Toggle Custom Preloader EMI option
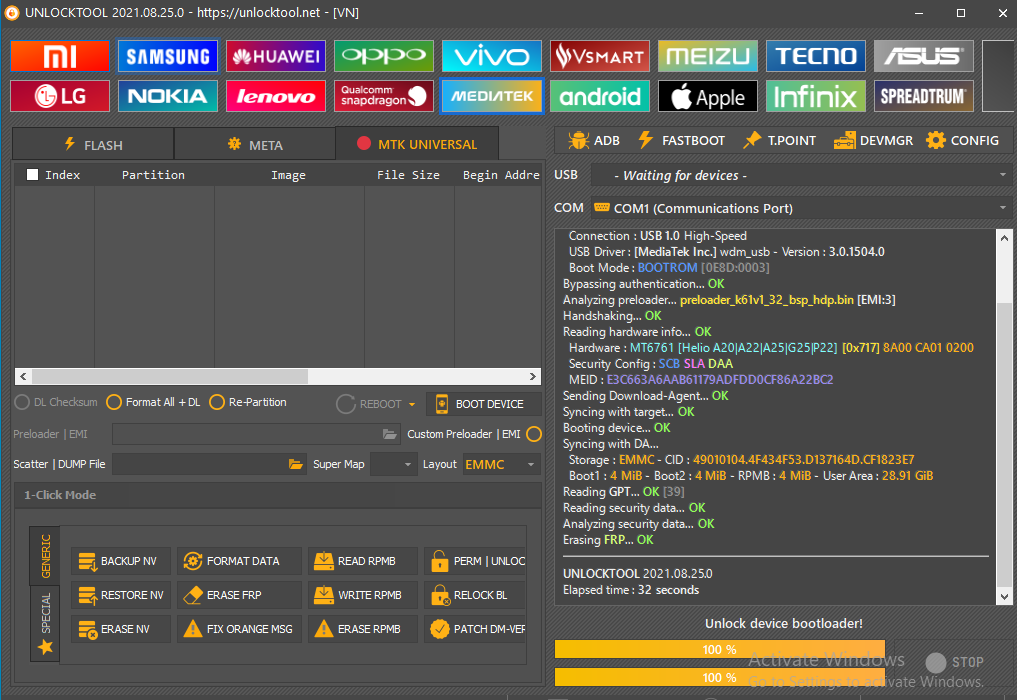This screenshot has height=700, width=1017. pos(534,434)
